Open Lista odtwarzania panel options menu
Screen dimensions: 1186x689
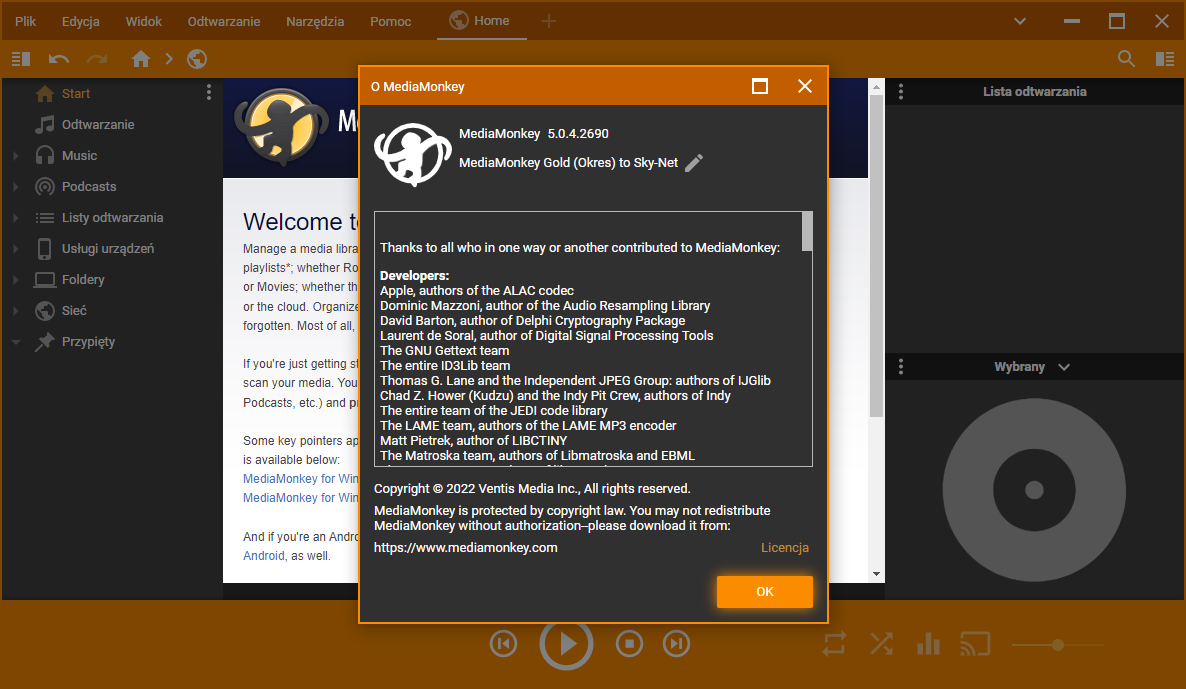901,92
